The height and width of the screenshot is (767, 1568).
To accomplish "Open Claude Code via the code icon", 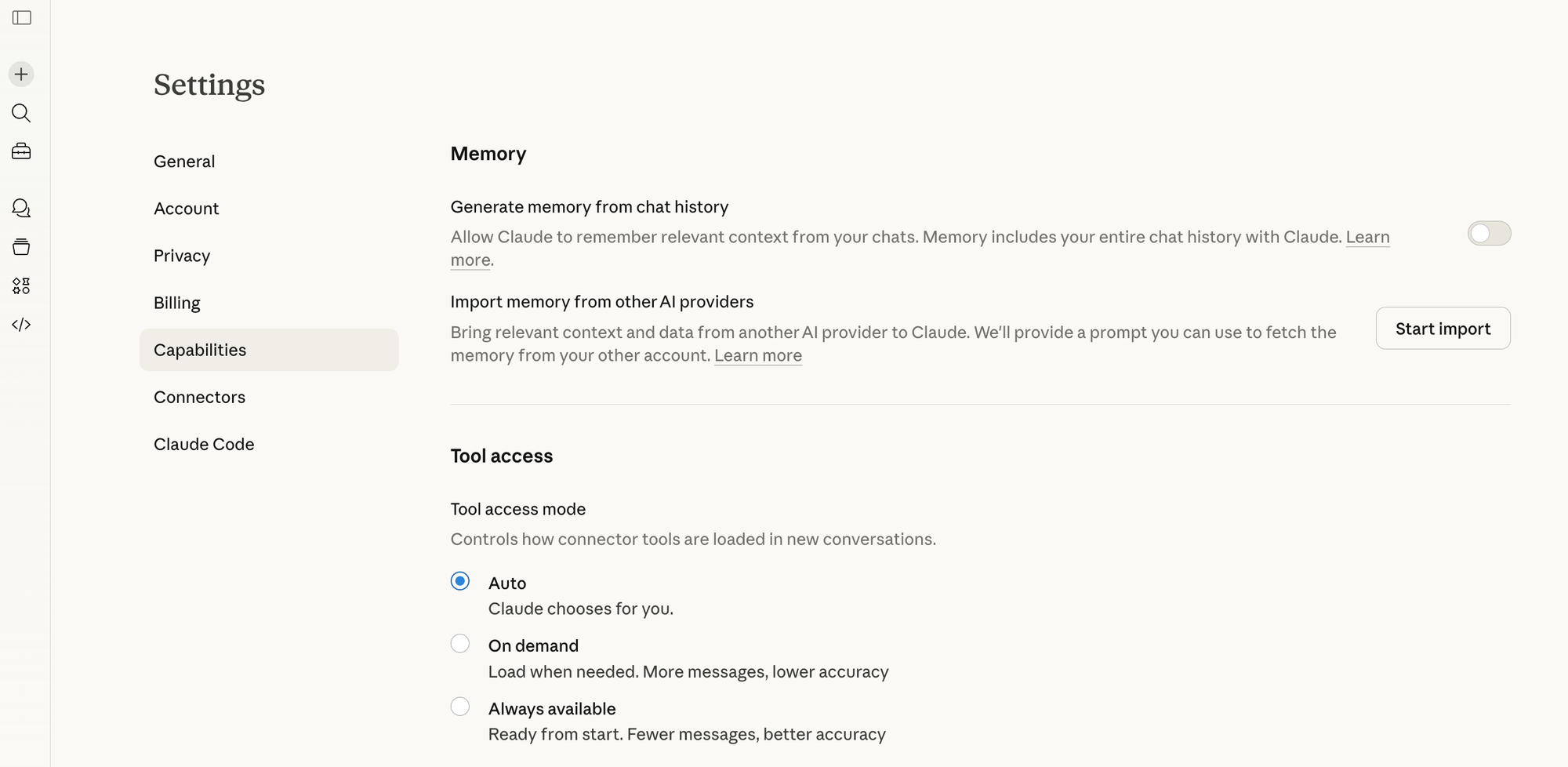I will 21,324.
